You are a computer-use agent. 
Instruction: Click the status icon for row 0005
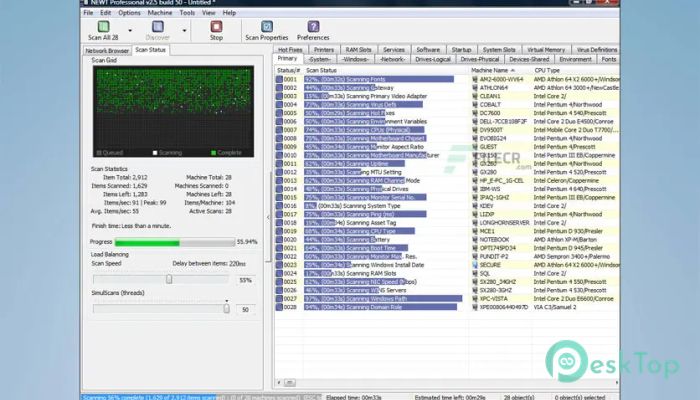(279, 113)
